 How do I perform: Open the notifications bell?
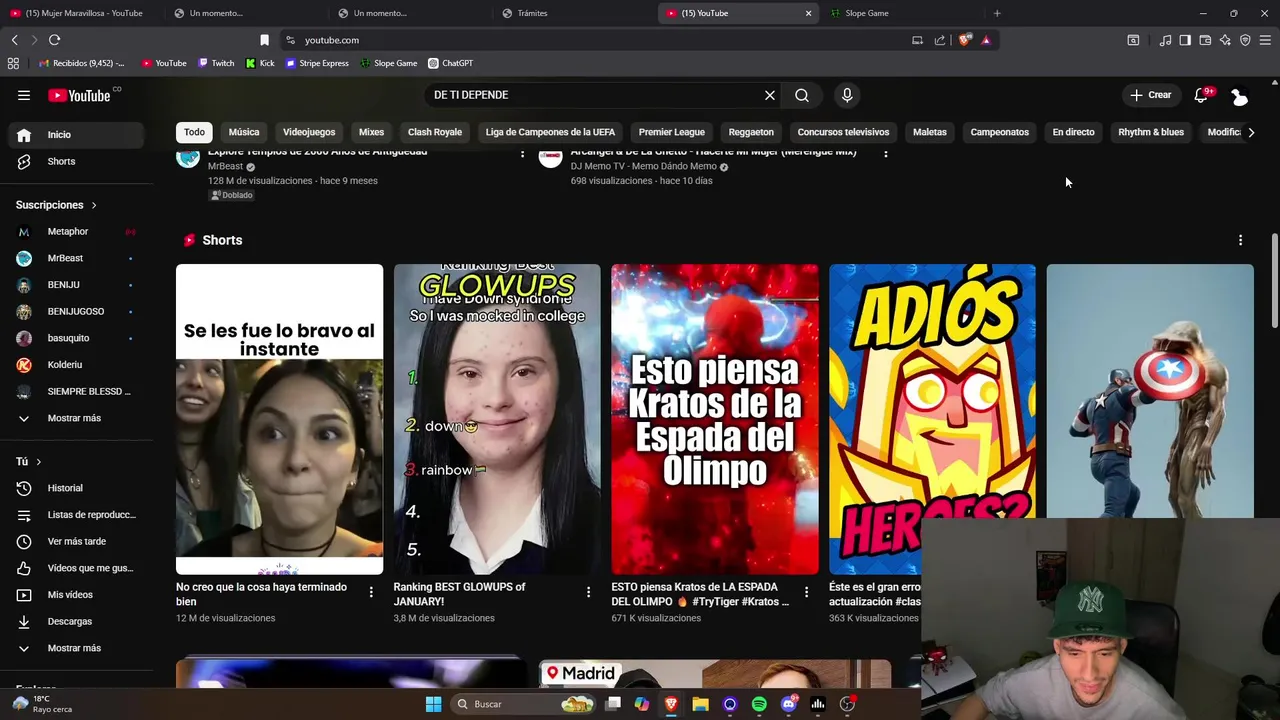click(x=1202, y=95)
